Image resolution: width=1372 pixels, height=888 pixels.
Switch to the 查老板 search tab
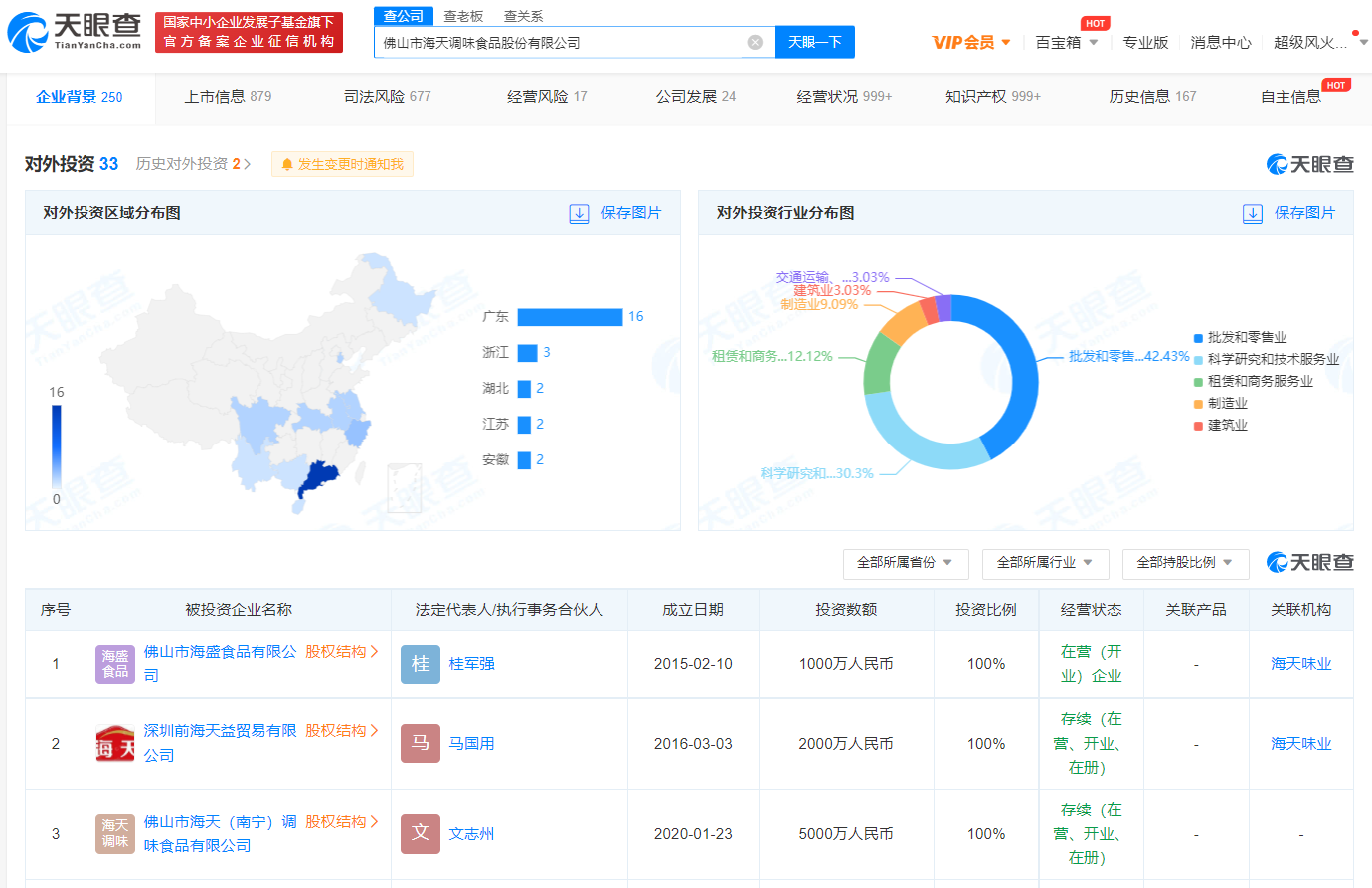pyautogui.click(x=463, y=16)
